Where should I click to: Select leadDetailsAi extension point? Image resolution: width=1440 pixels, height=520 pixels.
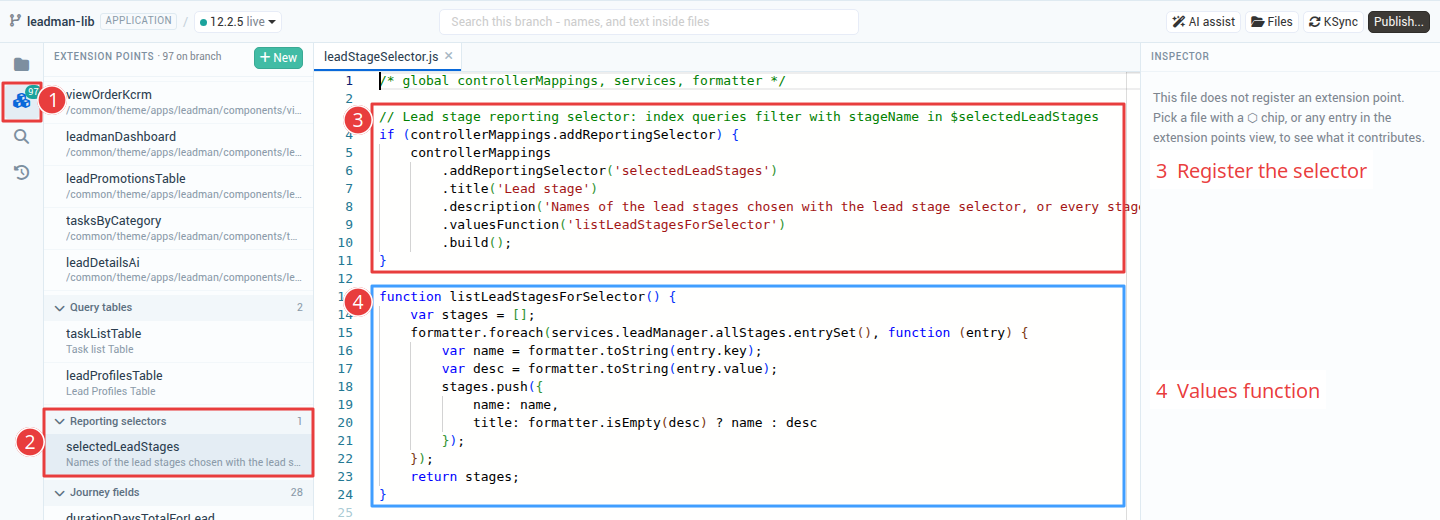[x=178, y=269]
